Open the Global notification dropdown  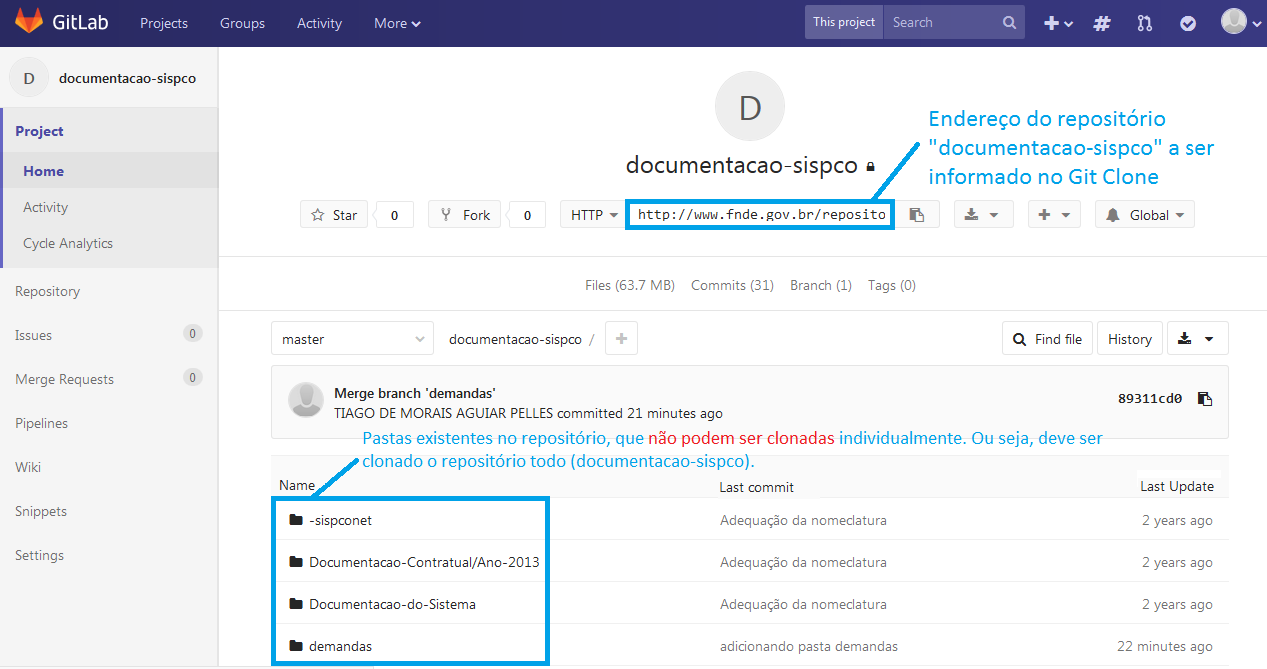[x=1144, y=215]
